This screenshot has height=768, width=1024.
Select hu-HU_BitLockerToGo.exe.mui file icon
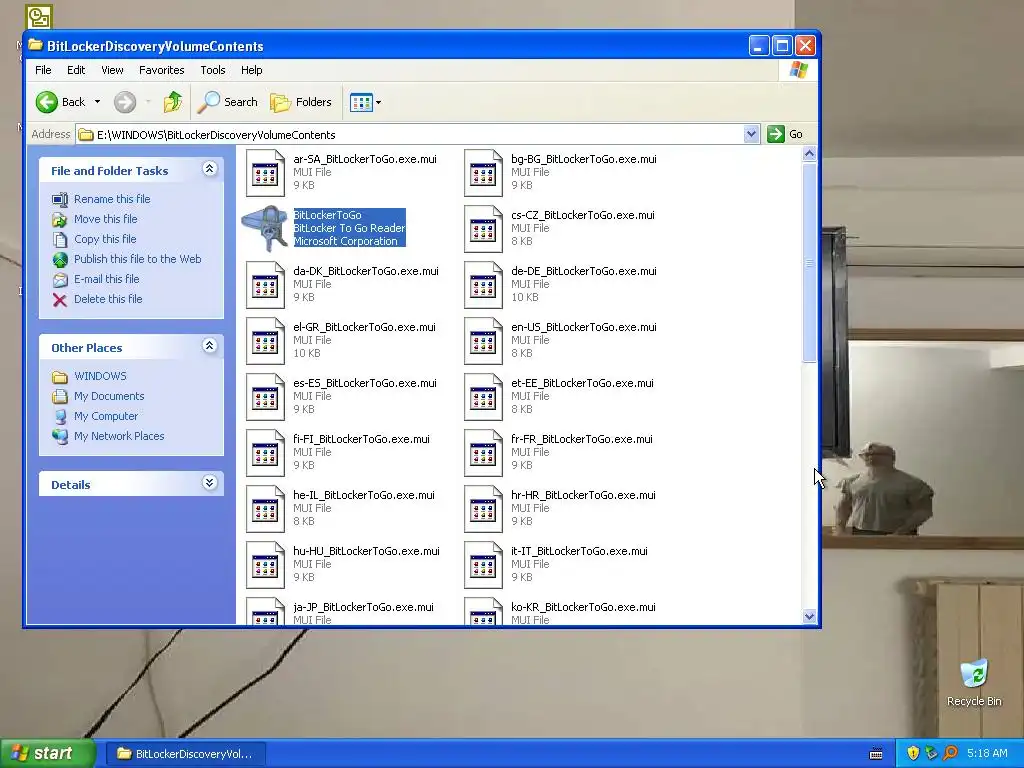click(265, 566)
